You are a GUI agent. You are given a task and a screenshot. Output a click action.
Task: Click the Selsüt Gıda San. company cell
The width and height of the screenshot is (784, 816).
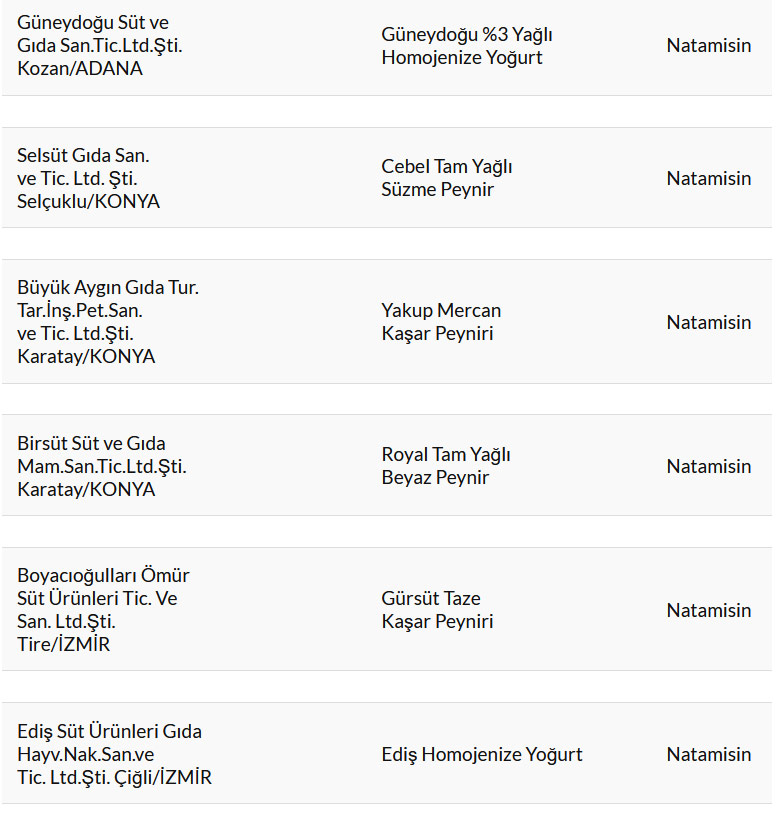click(x=88, y=178)
